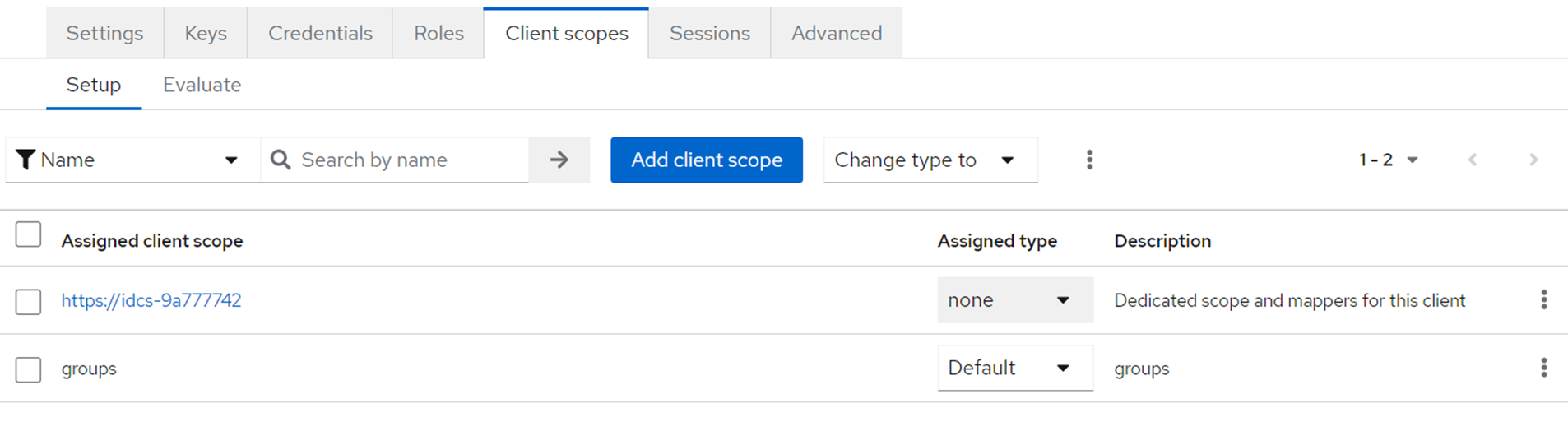This screenshot has width=1568, height=422.
Task: Click the funnel filter icon
Action: coord(26,160)
